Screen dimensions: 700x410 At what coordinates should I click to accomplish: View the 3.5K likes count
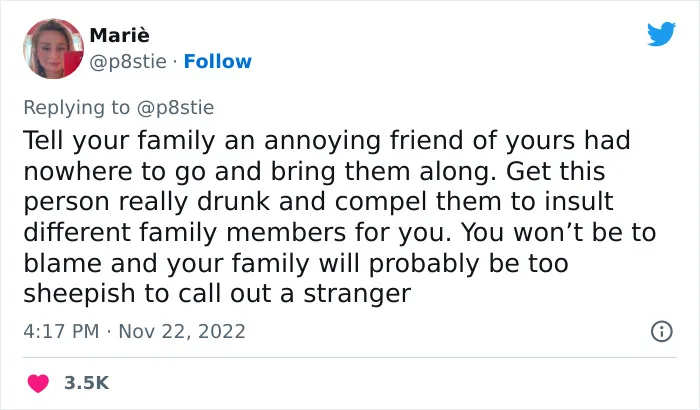[87, 383]
